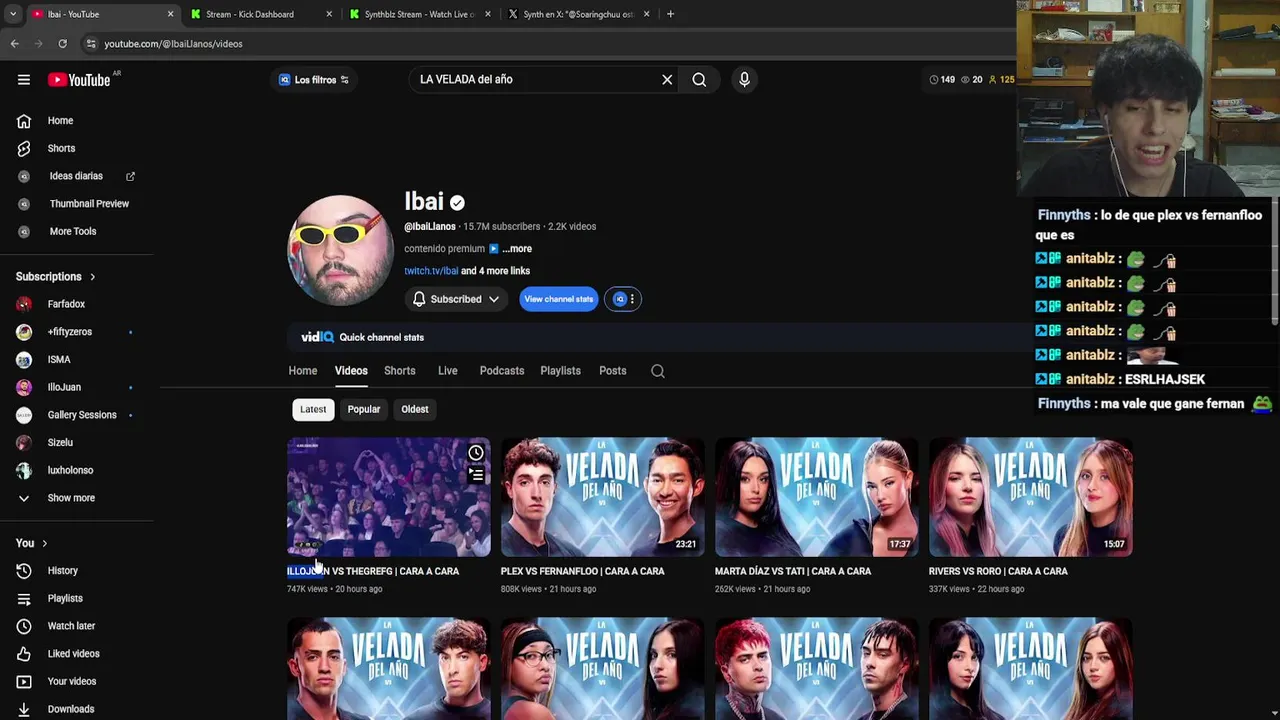This screenshot has height=720, width=1280.
Task: Add Illojuan vs TheGrefg video to queue
Action: point(476,476)
